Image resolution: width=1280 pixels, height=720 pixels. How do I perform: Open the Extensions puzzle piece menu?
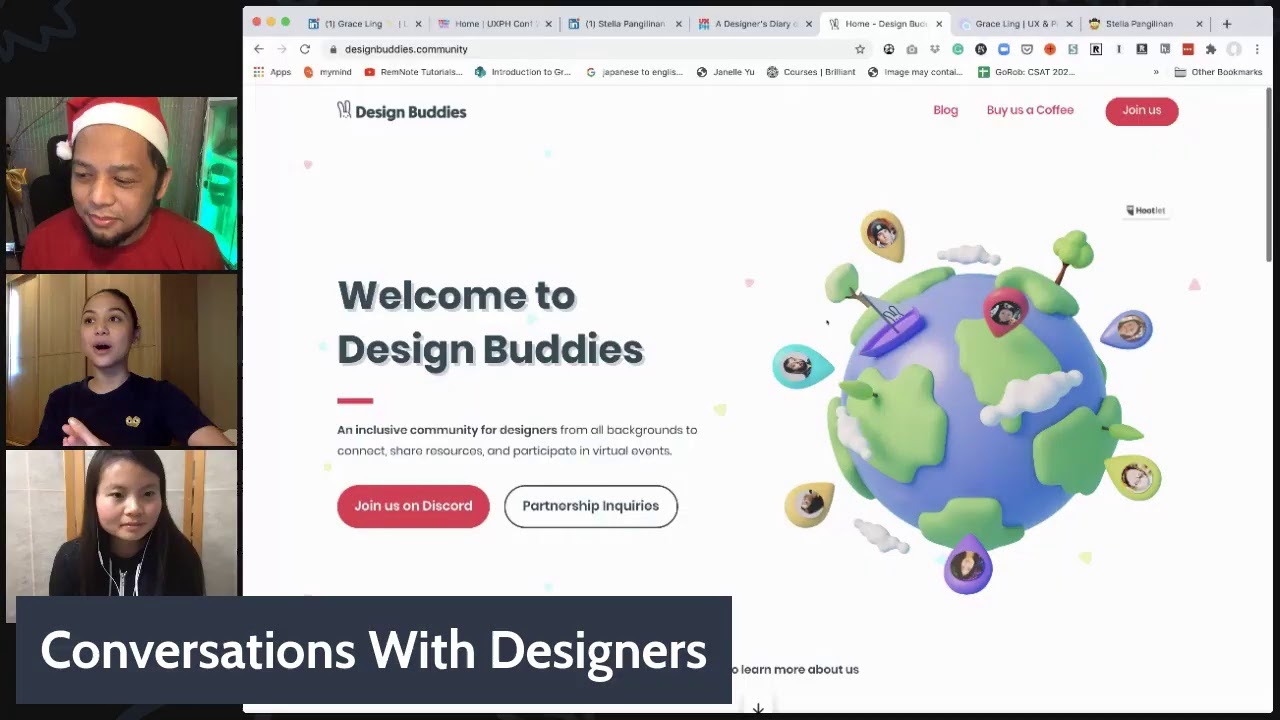[x=1211, y=49]
